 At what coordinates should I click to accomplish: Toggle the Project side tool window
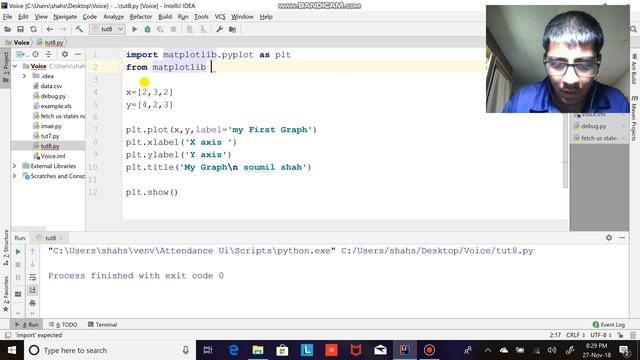[x=6, y=67]
